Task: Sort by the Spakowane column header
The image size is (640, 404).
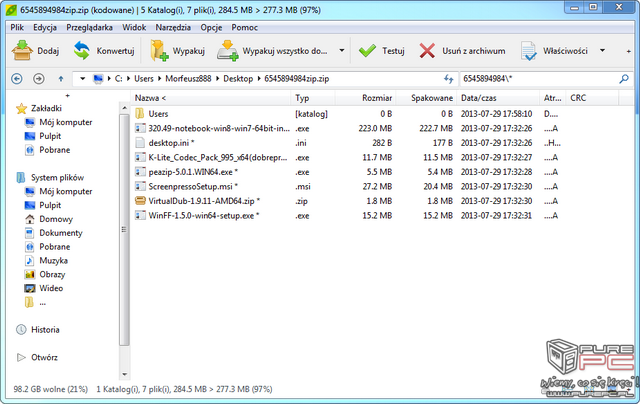Action: 426,98
